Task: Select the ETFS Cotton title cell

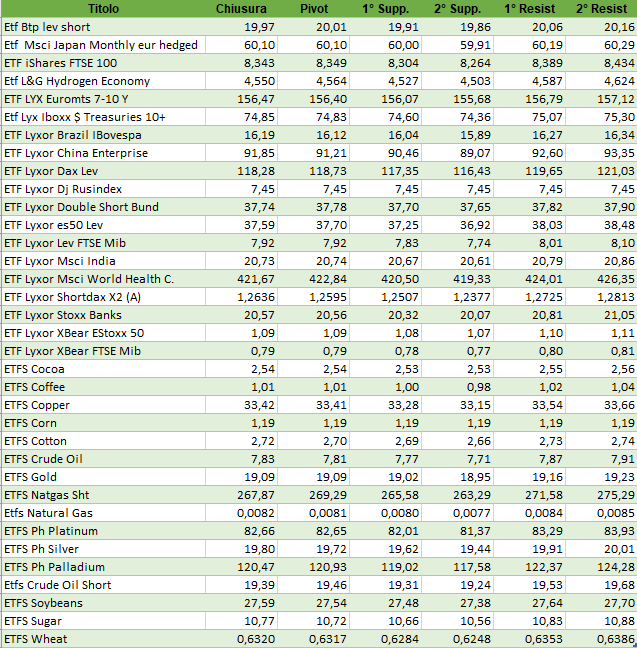Action: click(x=103, y=441)
